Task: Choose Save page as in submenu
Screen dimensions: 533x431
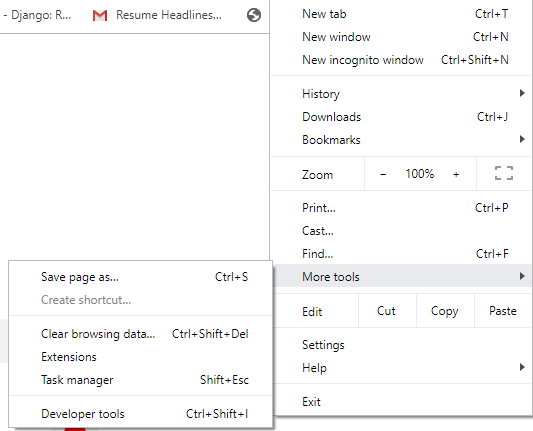Action: [141, 277]
